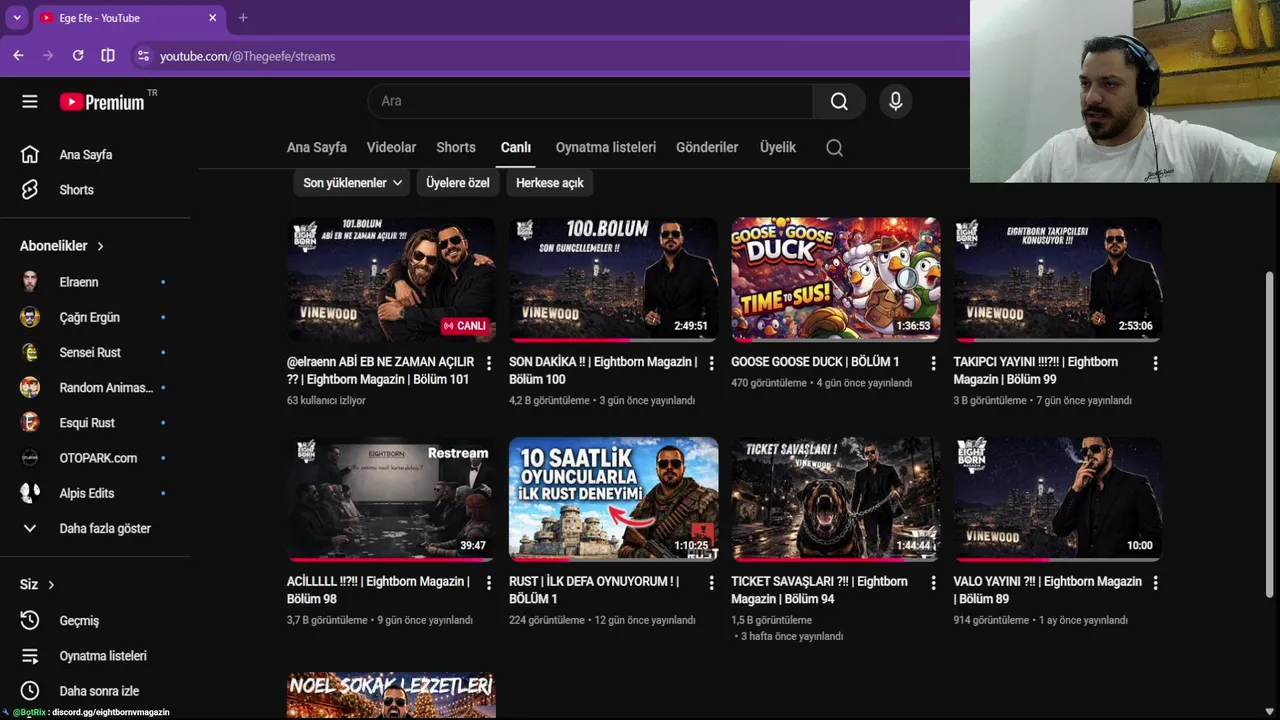Open 10 Saatlik Rust thumbnail

tap(613, 499)
